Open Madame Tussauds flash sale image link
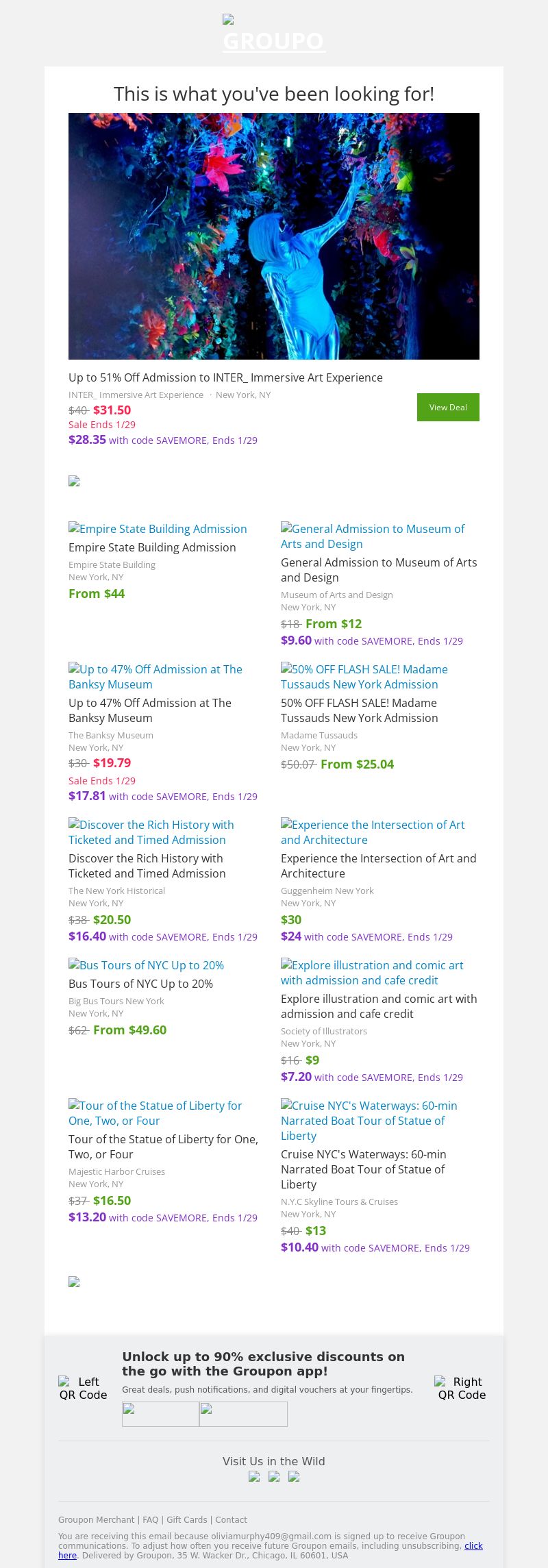 [364, 677]
